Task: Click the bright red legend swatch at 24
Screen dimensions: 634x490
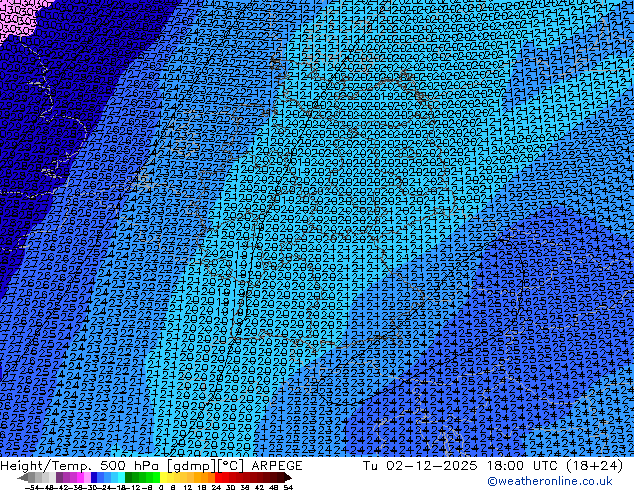Action: [x=218, y=477]
